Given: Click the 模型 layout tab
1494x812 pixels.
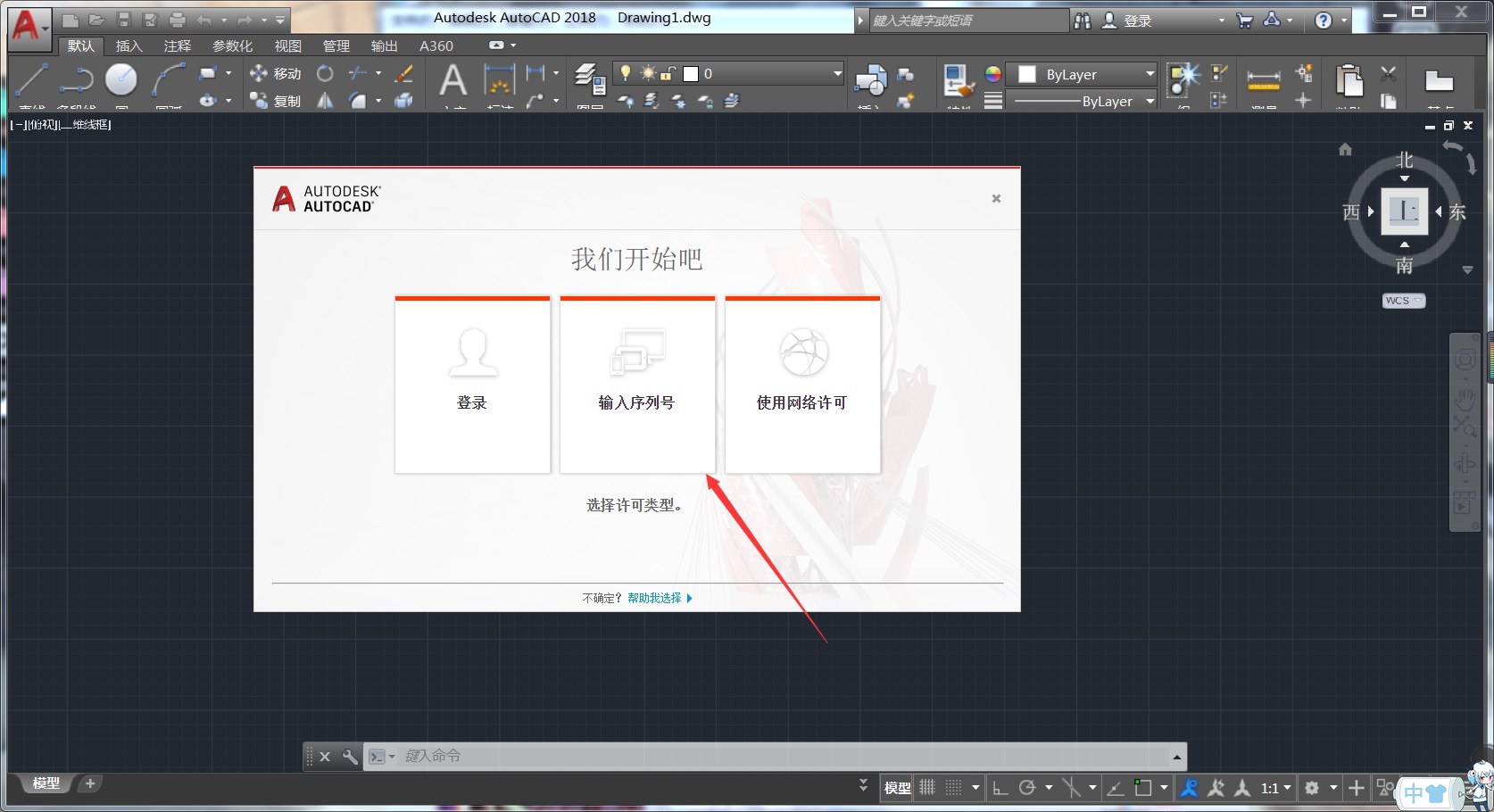Looking at the screenshot, I should click(46, 783).
